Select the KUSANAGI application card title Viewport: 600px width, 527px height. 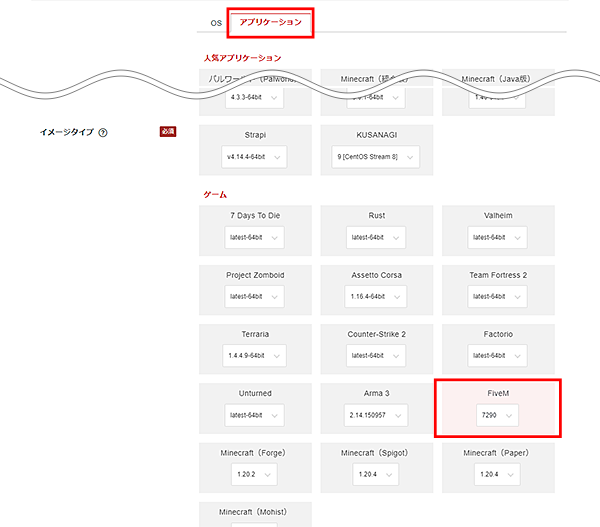coord(377,135)
